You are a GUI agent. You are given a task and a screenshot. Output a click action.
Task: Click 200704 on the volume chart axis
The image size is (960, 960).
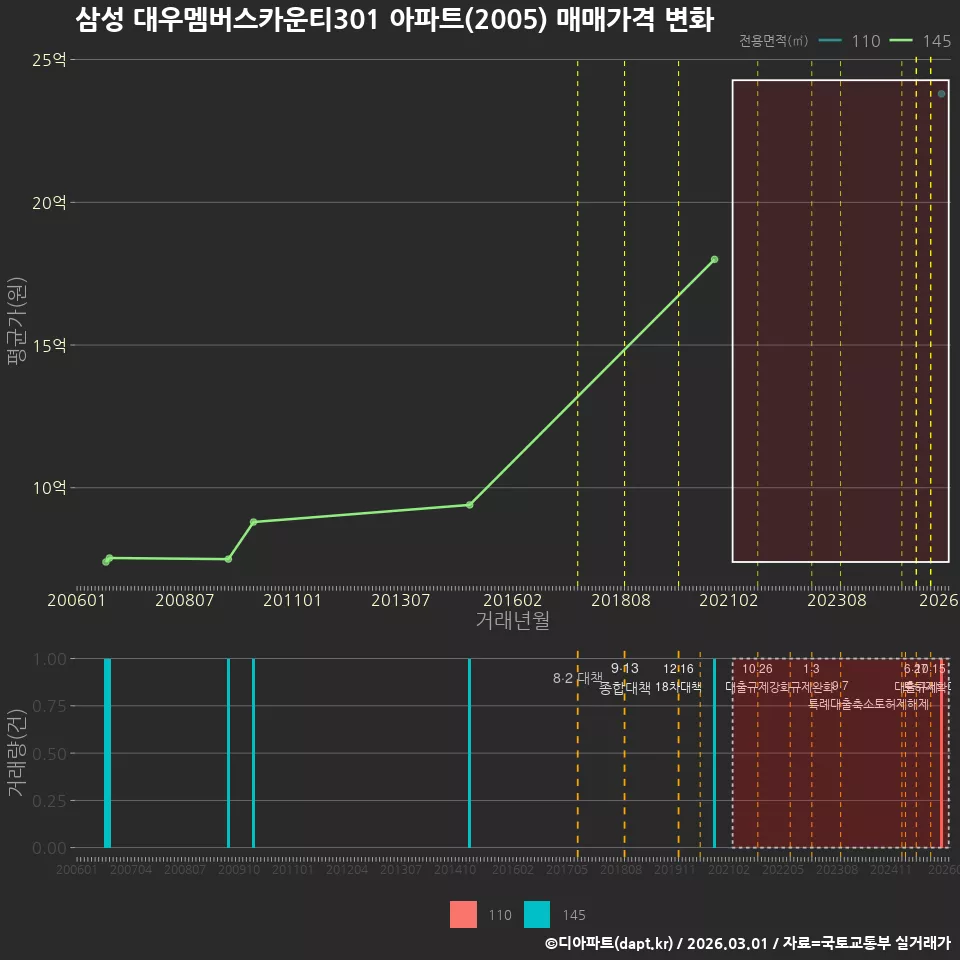(131, 869)
